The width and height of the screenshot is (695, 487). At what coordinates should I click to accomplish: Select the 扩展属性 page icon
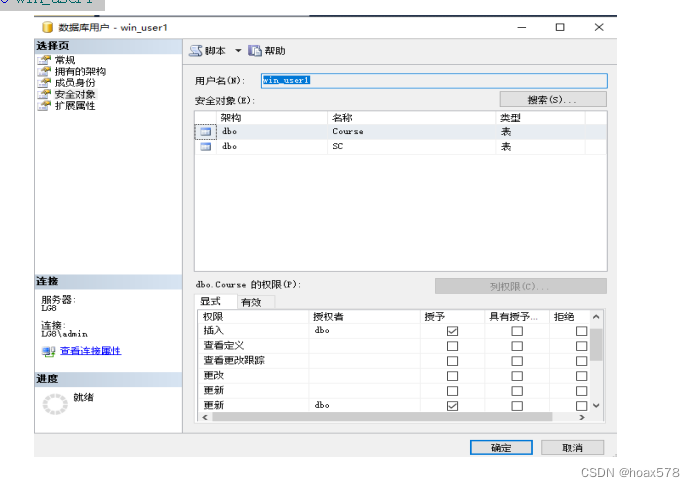click(44, 106)
